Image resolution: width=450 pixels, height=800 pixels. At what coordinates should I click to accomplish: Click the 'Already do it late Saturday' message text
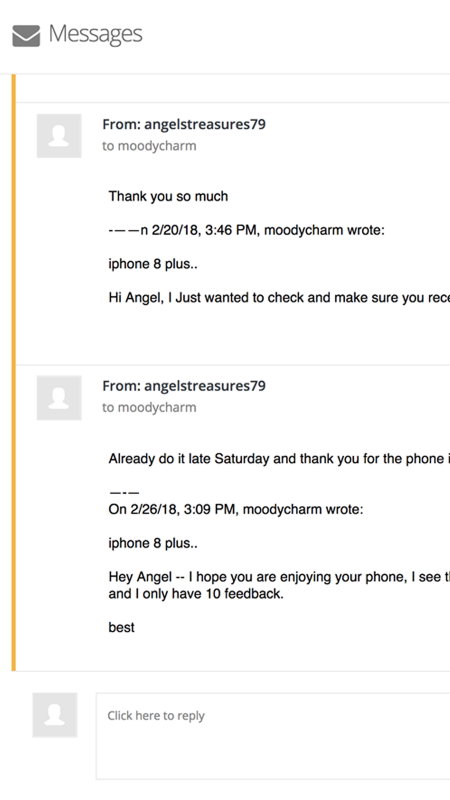[x=279, y=459]
